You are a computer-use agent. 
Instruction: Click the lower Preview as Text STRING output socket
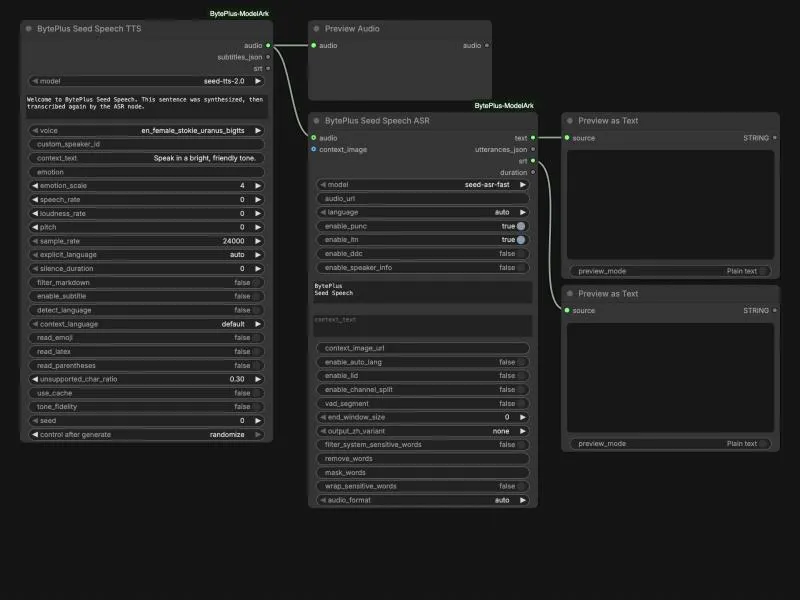775,310
